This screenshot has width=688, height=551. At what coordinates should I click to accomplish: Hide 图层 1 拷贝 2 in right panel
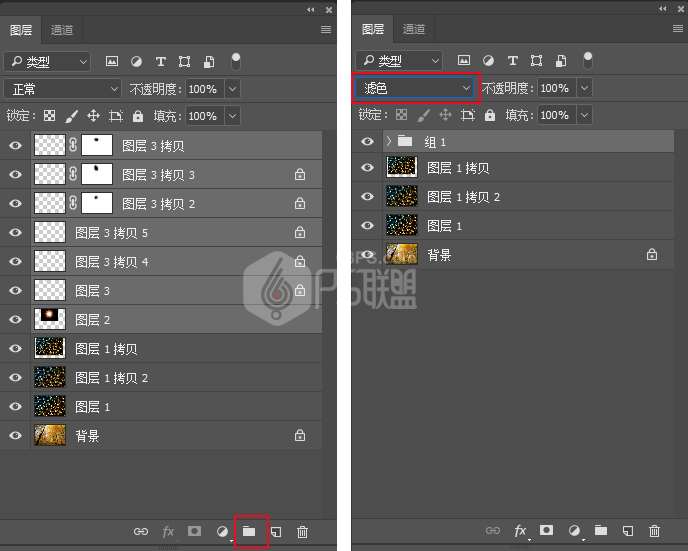point(367,196)
